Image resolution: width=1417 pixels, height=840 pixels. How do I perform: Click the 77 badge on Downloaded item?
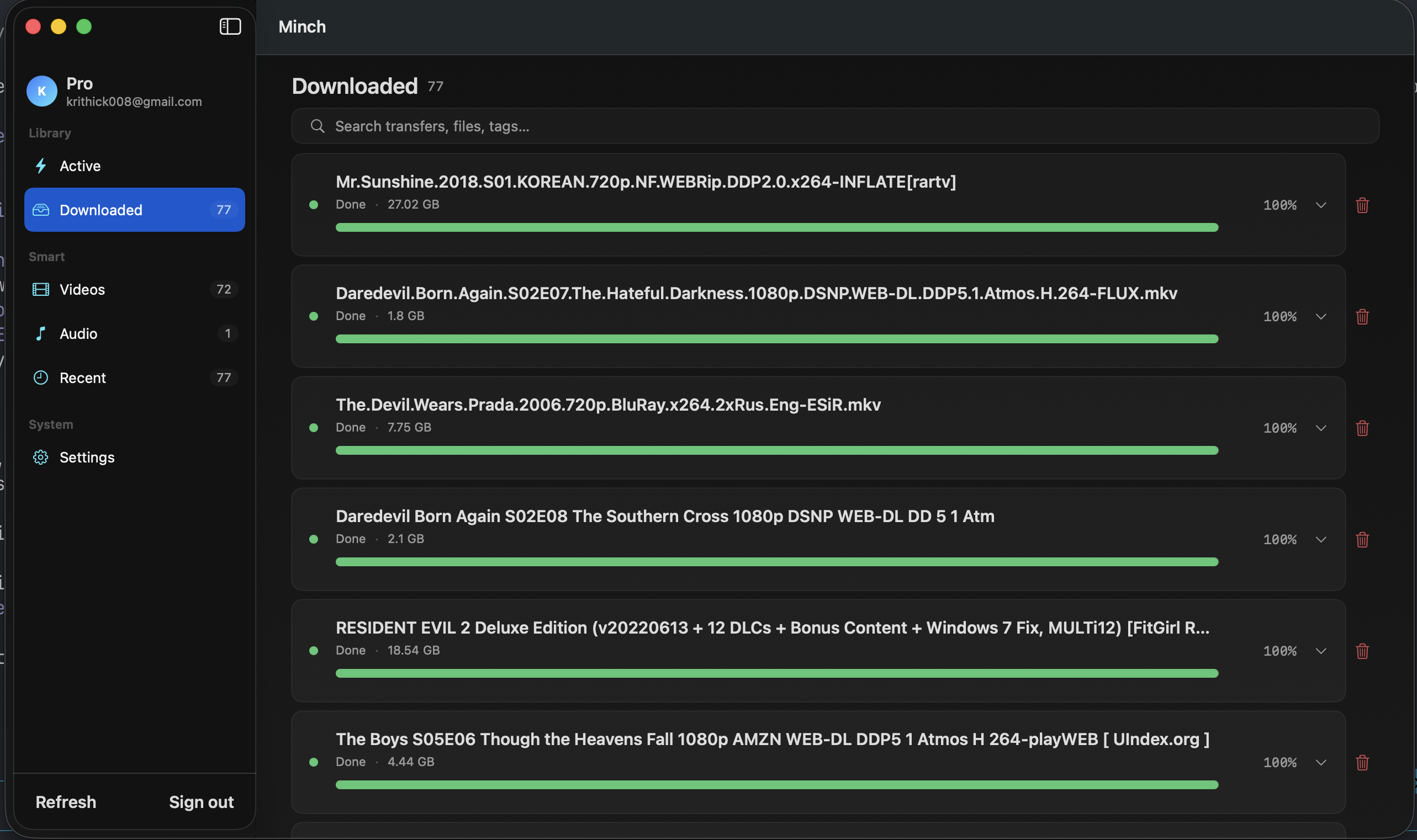coord(224,210)
